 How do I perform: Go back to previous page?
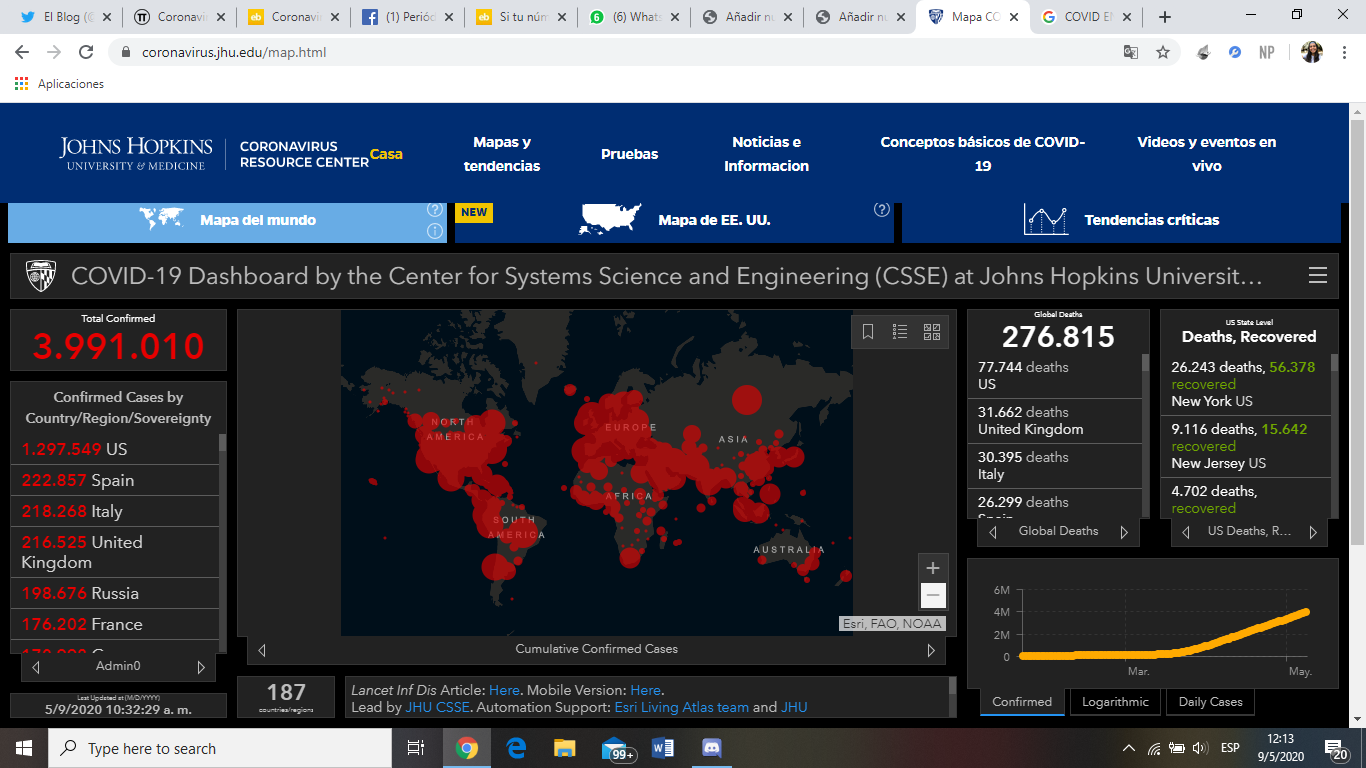click(x=22, y=52)
